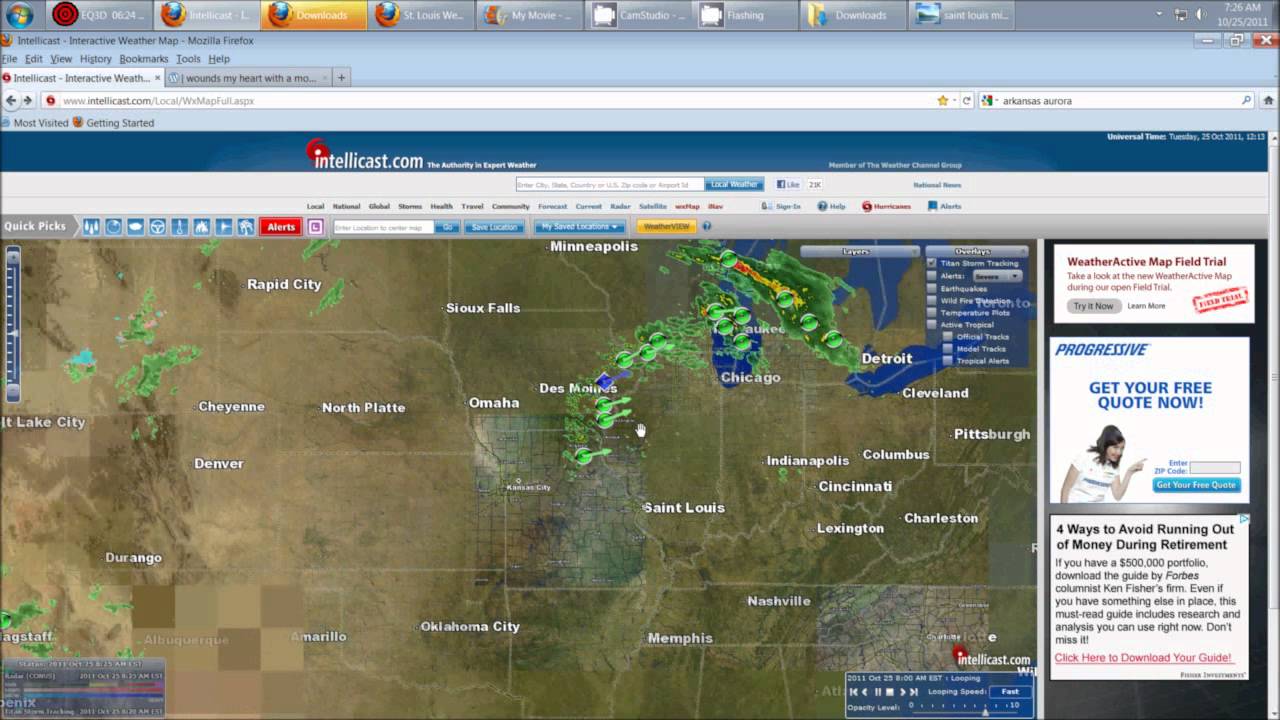Pause the radar loop animation
This screenshot has width=1280, height=720.
point(878,692)
